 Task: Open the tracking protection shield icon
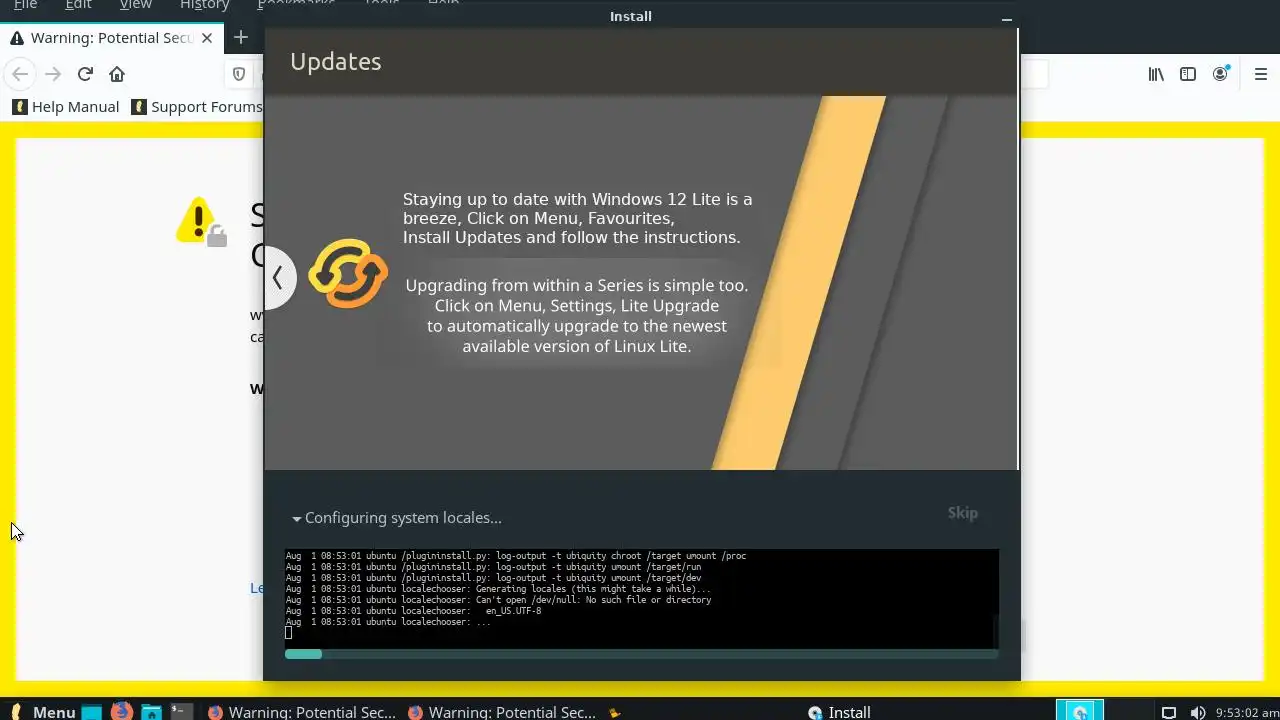(x=239, y=74)
